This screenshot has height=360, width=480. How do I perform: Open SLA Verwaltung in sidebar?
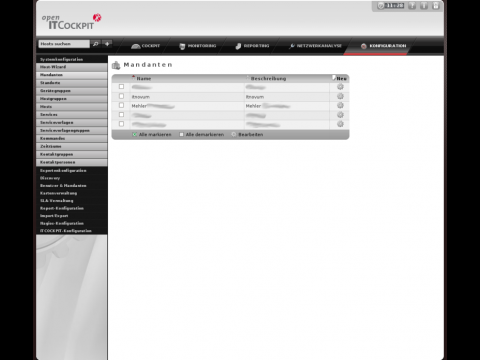tap(56, 201)
